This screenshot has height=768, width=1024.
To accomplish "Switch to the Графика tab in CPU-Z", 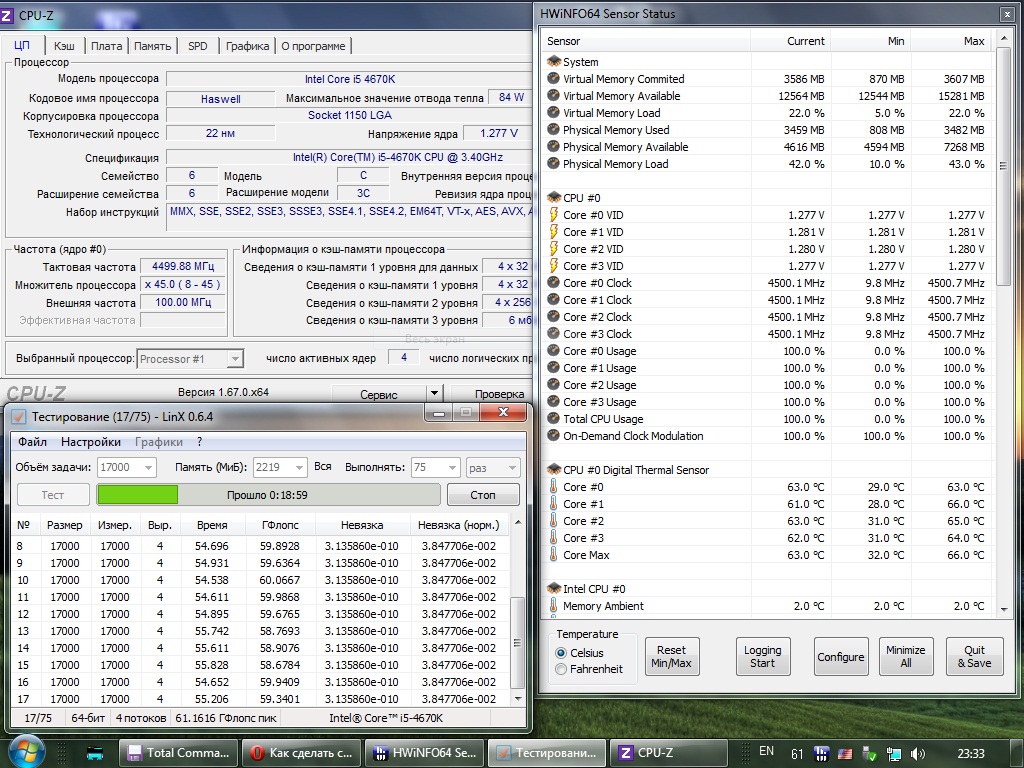I will tap(248, 46).
